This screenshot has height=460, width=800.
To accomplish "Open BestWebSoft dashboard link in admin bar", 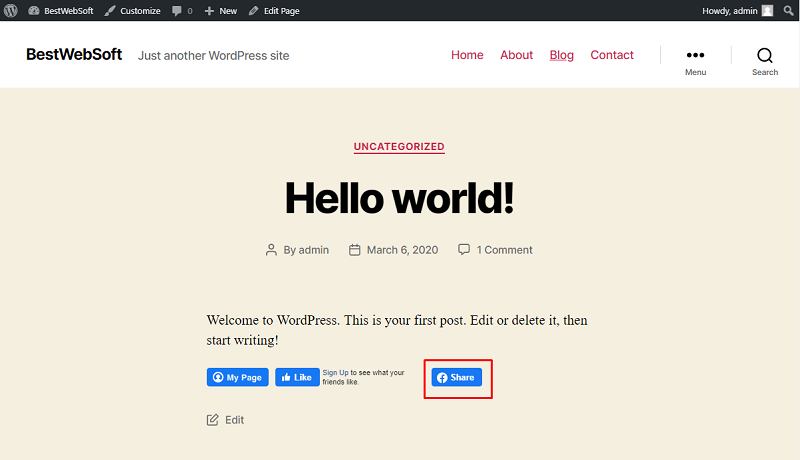I will (x=61, y=11).
